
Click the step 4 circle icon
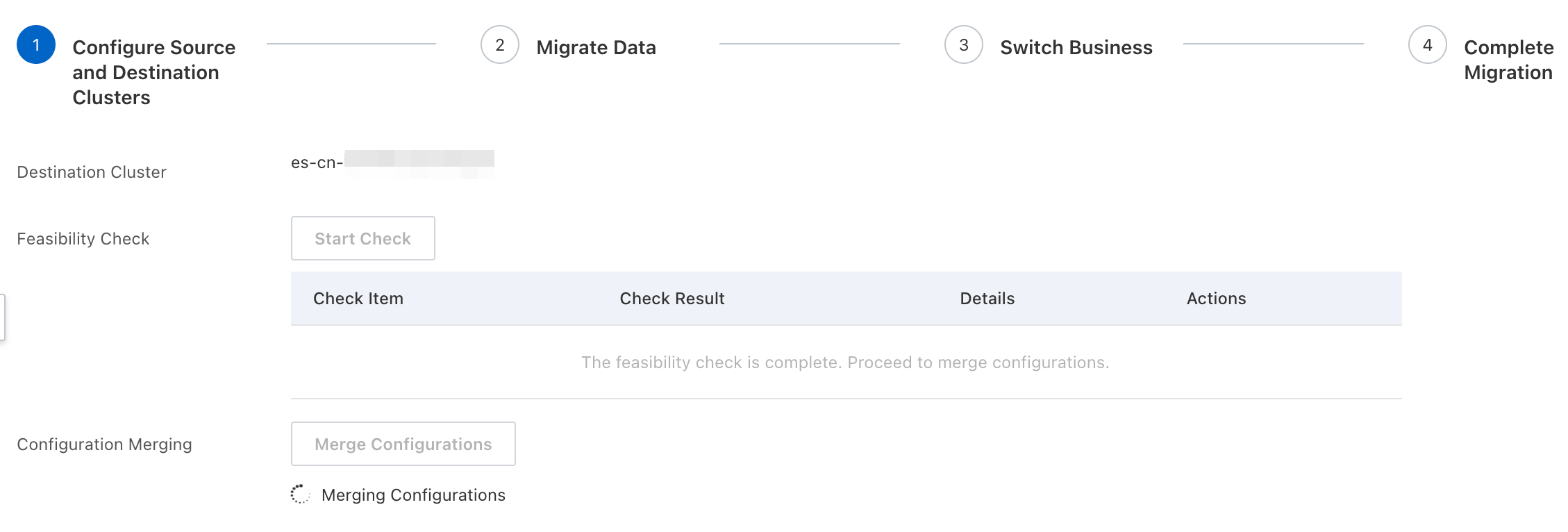[x=1428, y=44]
